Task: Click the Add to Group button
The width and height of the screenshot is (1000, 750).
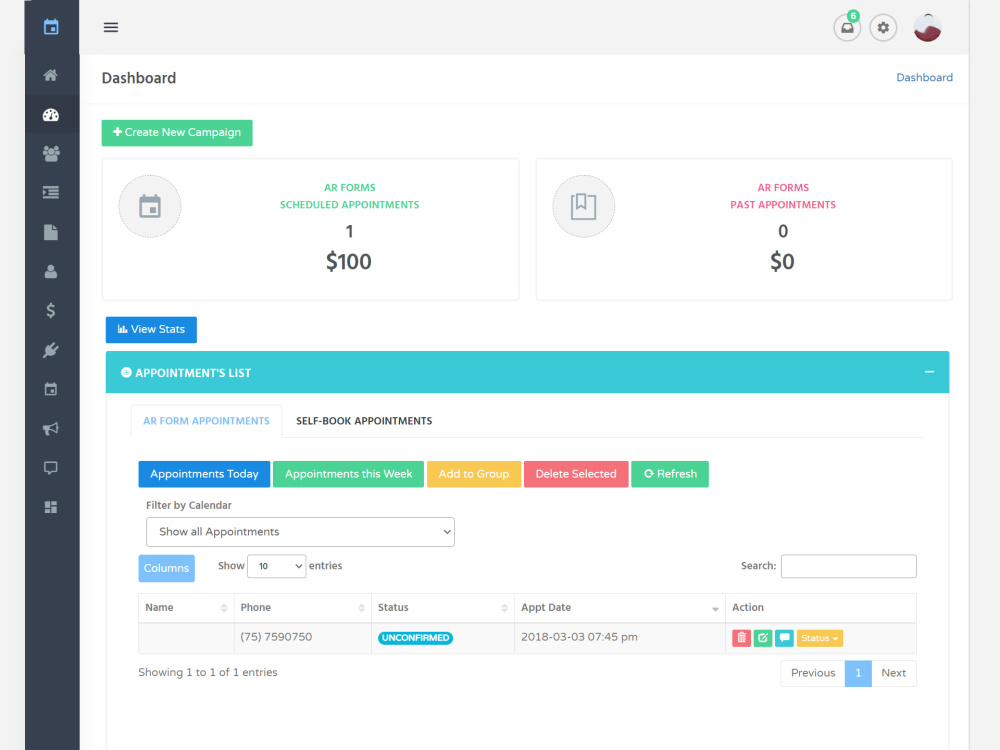Action: click(x=474, y=474)
